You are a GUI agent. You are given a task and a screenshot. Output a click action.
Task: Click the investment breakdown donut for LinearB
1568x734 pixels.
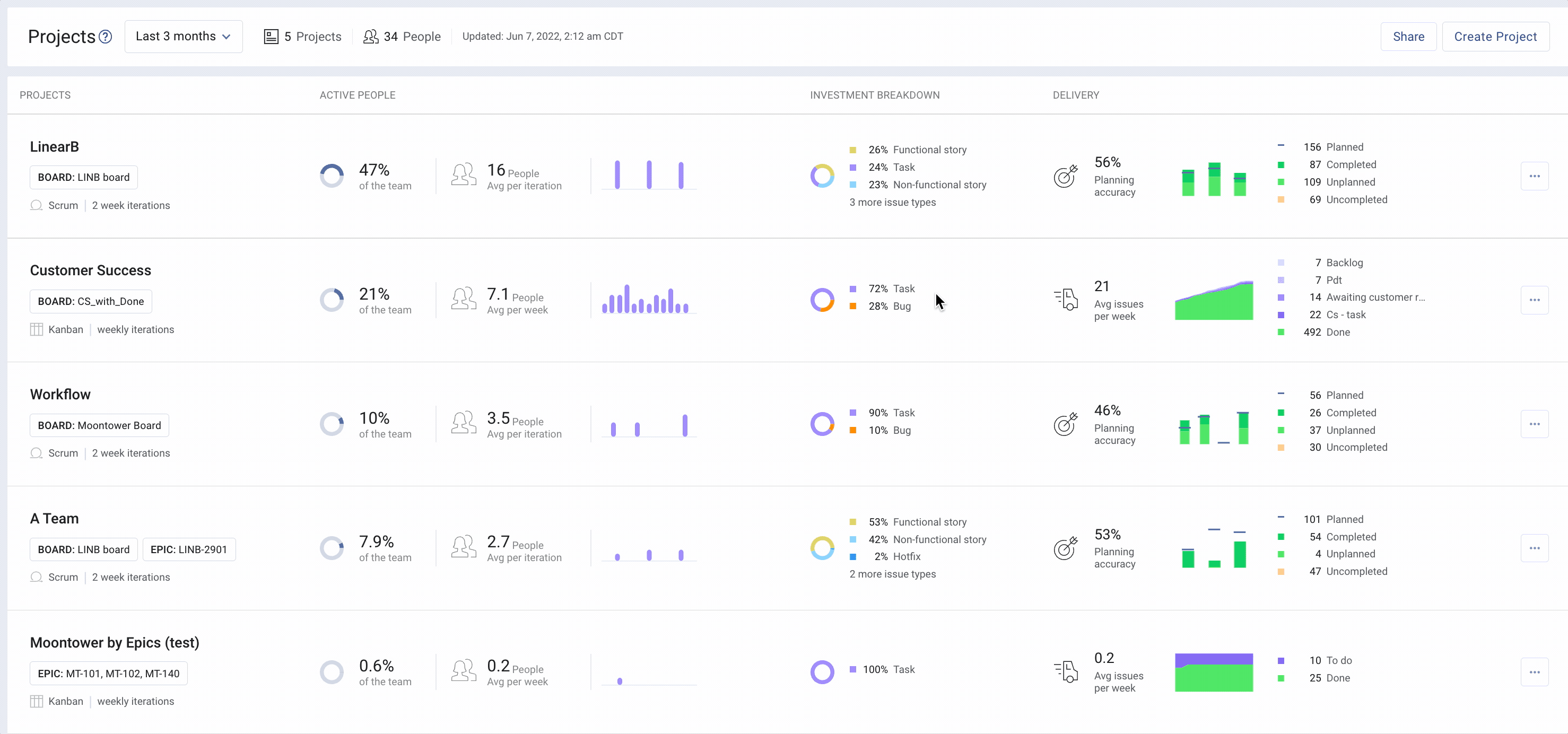[x=822, y=176]
